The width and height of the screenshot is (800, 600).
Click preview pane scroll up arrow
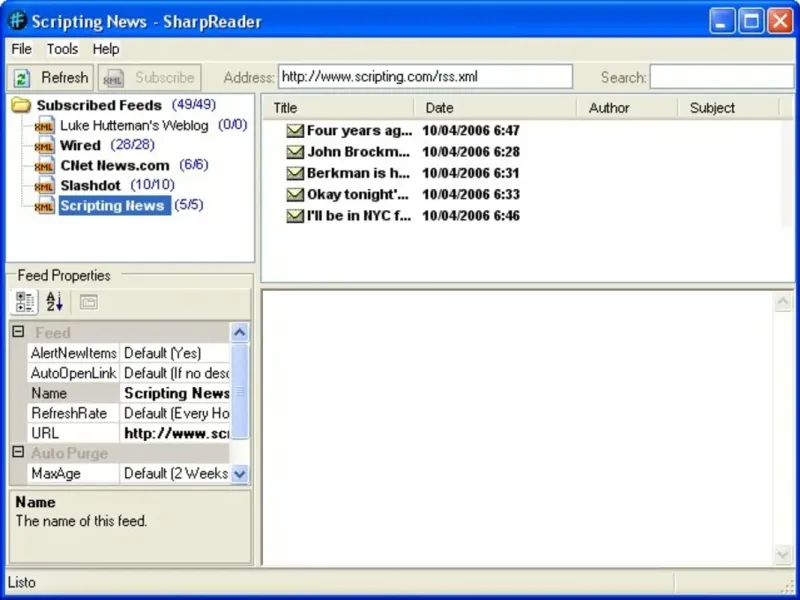783,302
